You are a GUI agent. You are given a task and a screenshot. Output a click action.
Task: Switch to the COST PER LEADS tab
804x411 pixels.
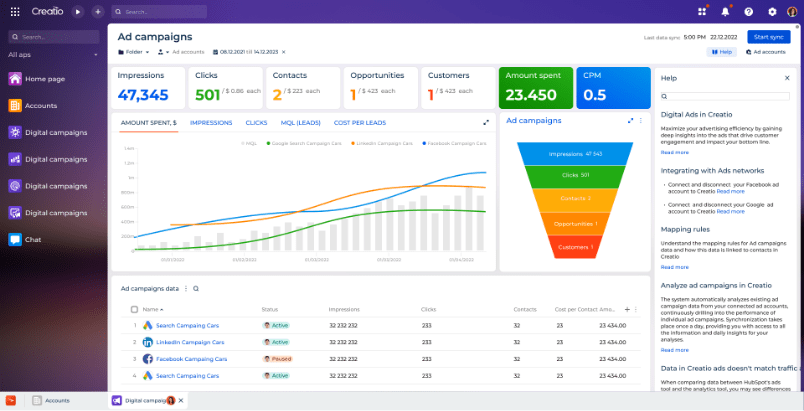[360, 122]
